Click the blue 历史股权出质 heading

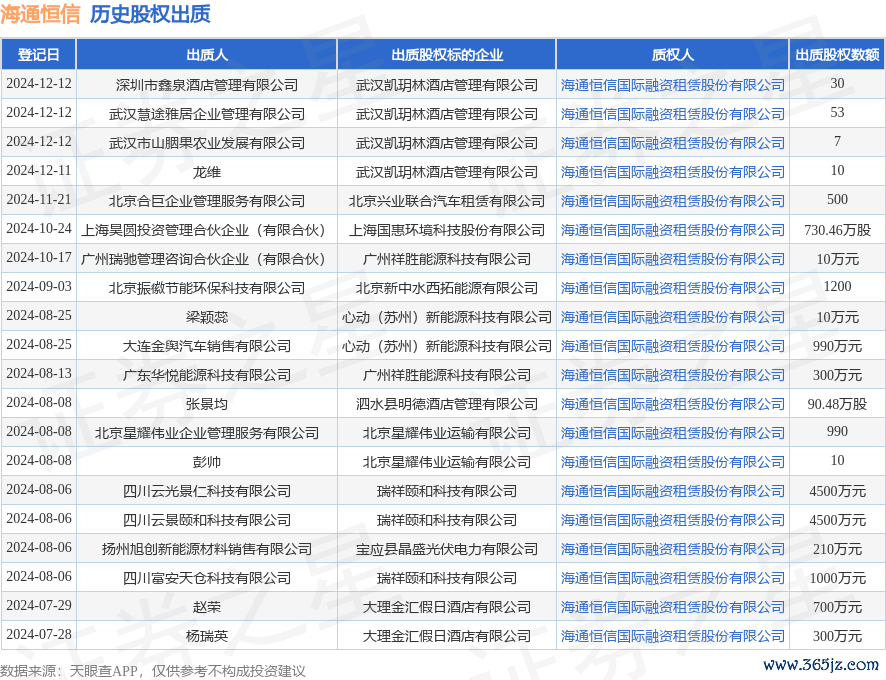(x=150, y=14)
